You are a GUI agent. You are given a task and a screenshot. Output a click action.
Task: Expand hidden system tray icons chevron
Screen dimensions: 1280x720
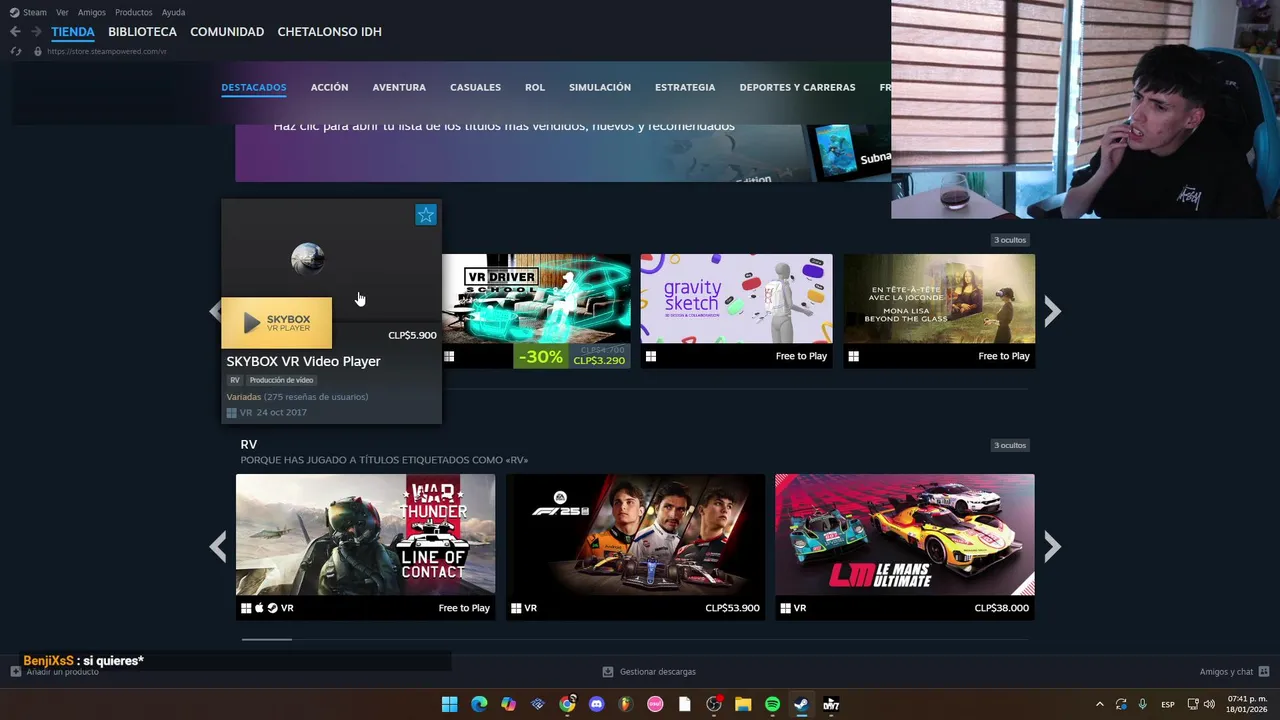coord(1100,704)
